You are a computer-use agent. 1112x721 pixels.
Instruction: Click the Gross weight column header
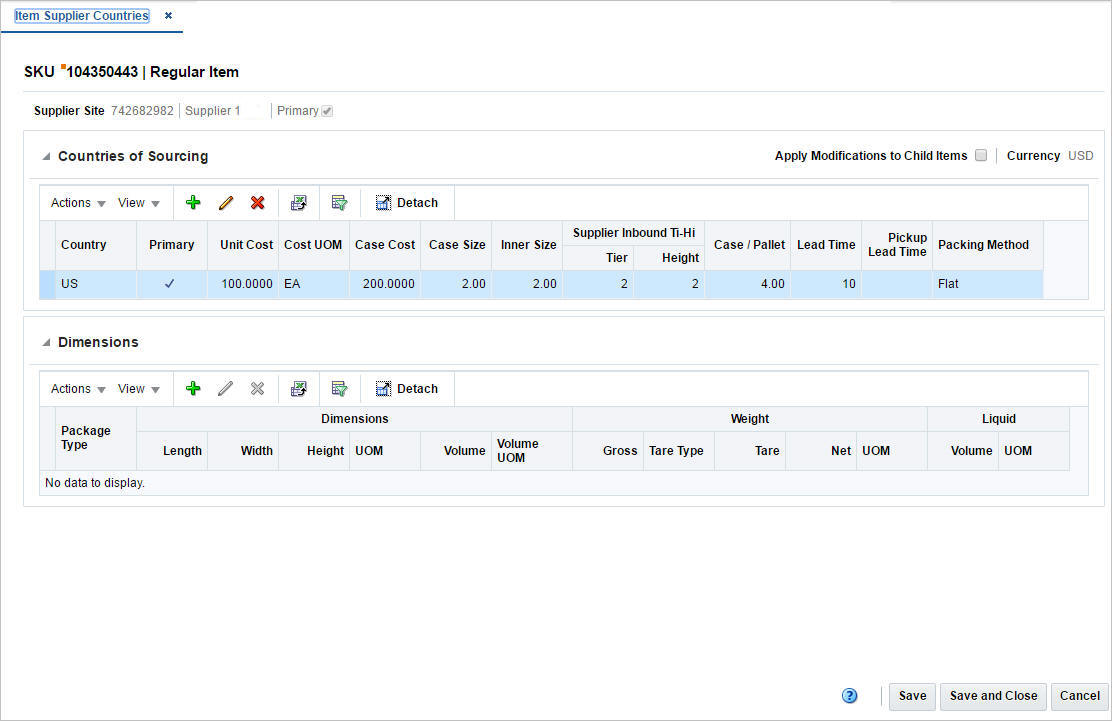(608, 451)
